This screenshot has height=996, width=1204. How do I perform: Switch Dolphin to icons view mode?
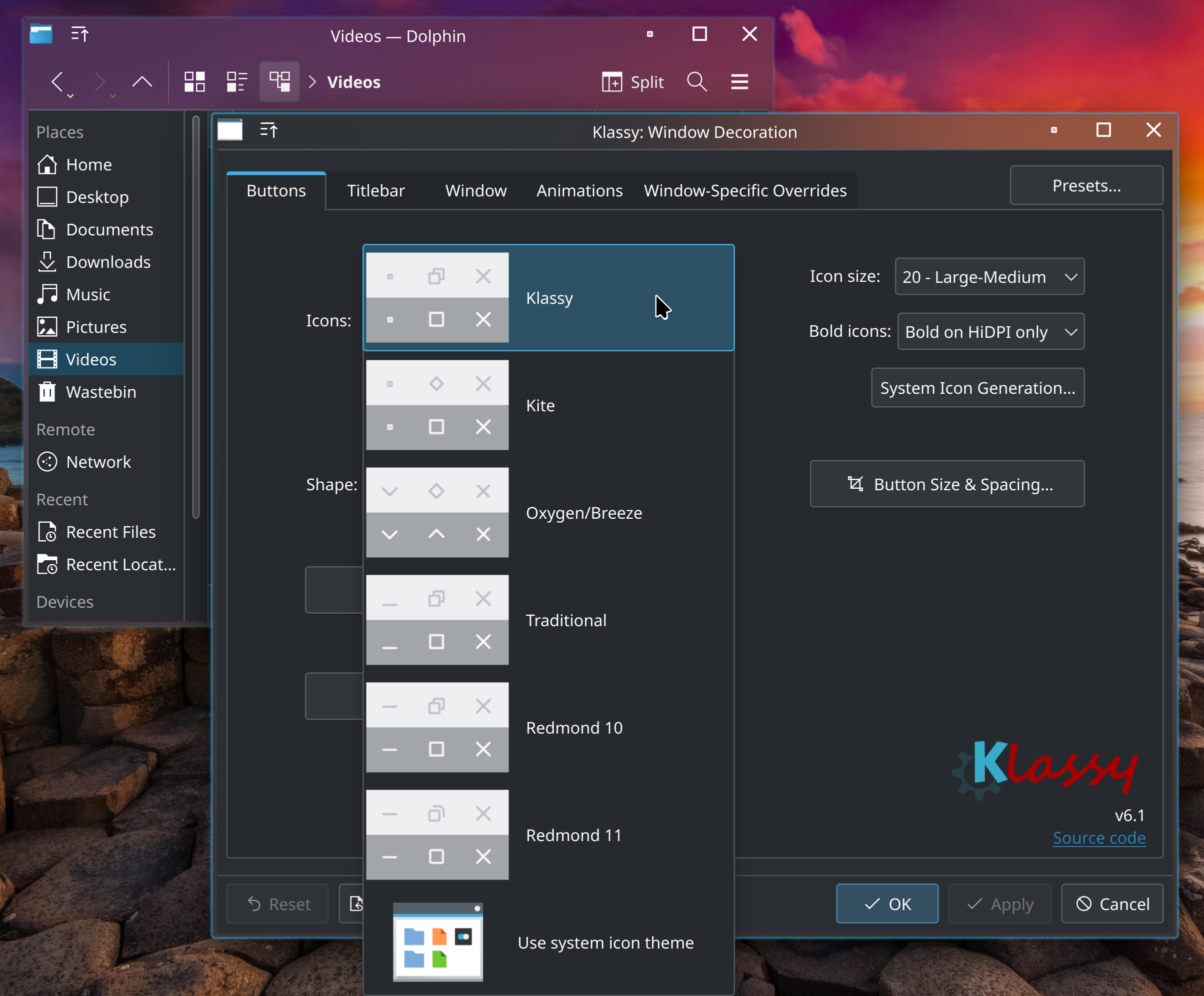pos(194,82)
